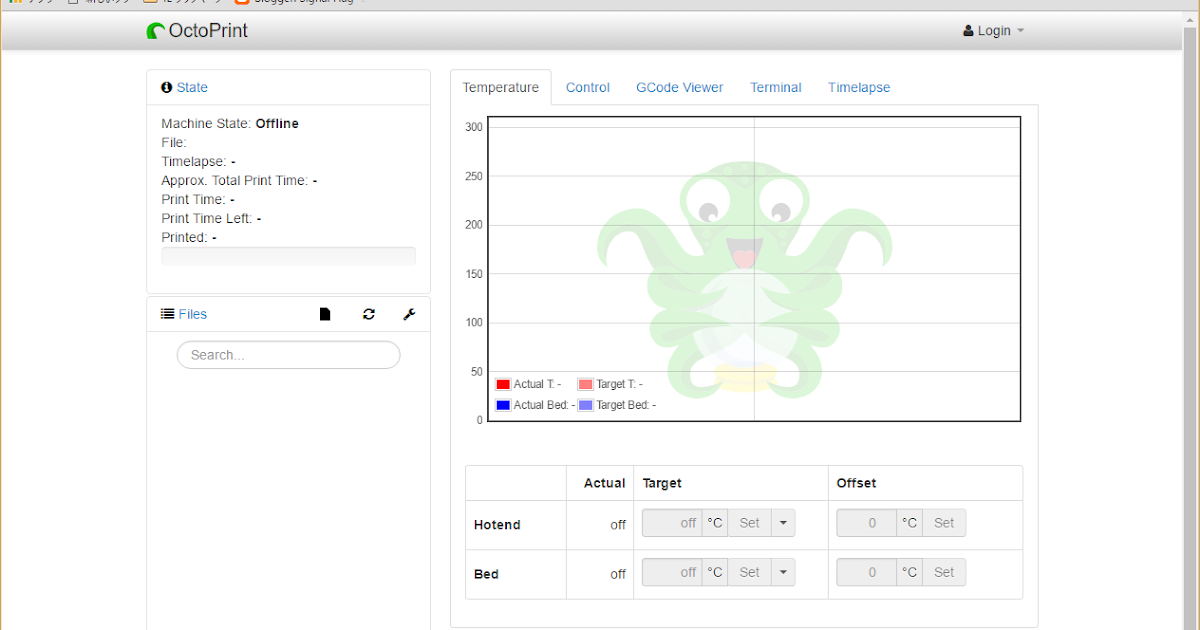Switch to the GCode Viewer tab
Image resolution: width=1200 pixels, height=630 pixels.
679,87
